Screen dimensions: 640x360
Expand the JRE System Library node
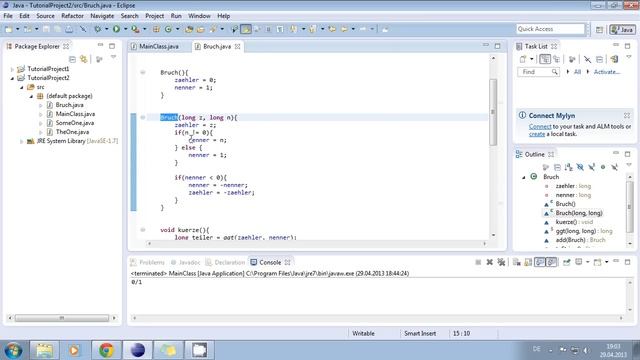(x=22, y=141)
